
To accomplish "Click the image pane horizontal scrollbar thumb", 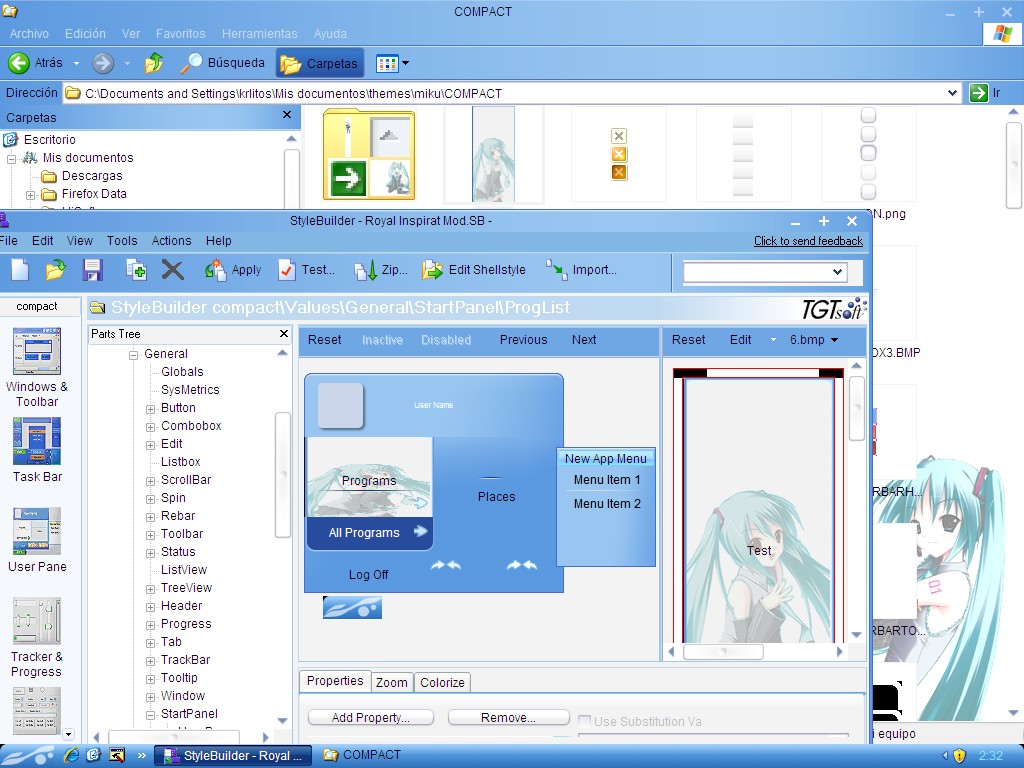I will (723, 651).
